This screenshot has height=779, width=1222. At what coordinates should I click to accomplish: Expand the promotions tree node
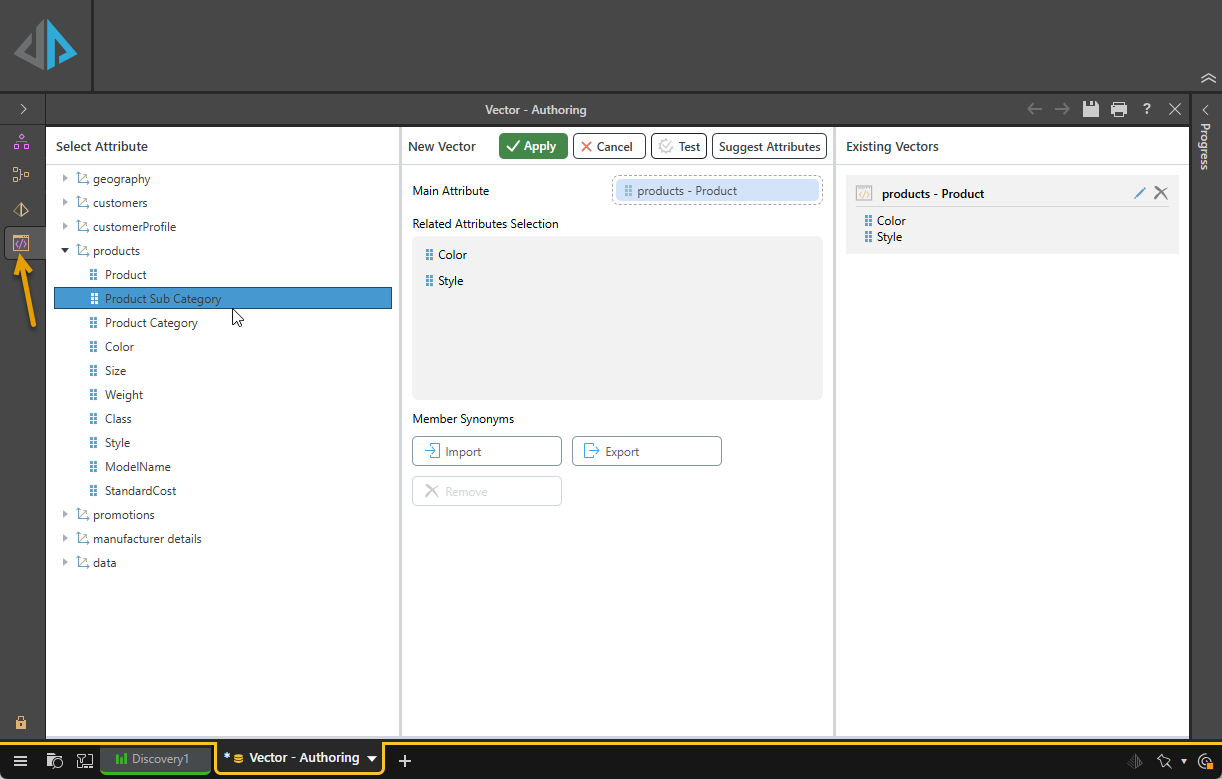tap(66, 515)
